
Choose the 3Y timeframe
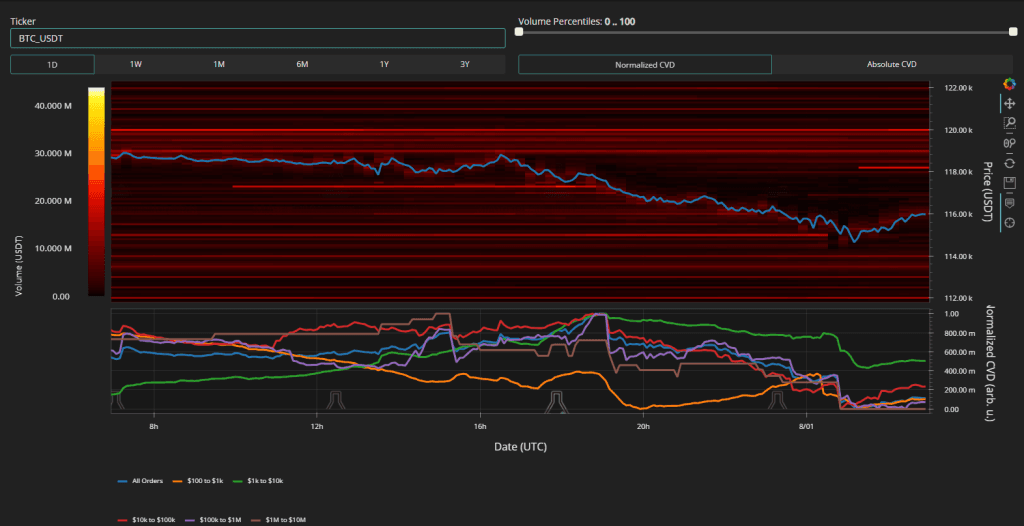[x=464, y=64]
